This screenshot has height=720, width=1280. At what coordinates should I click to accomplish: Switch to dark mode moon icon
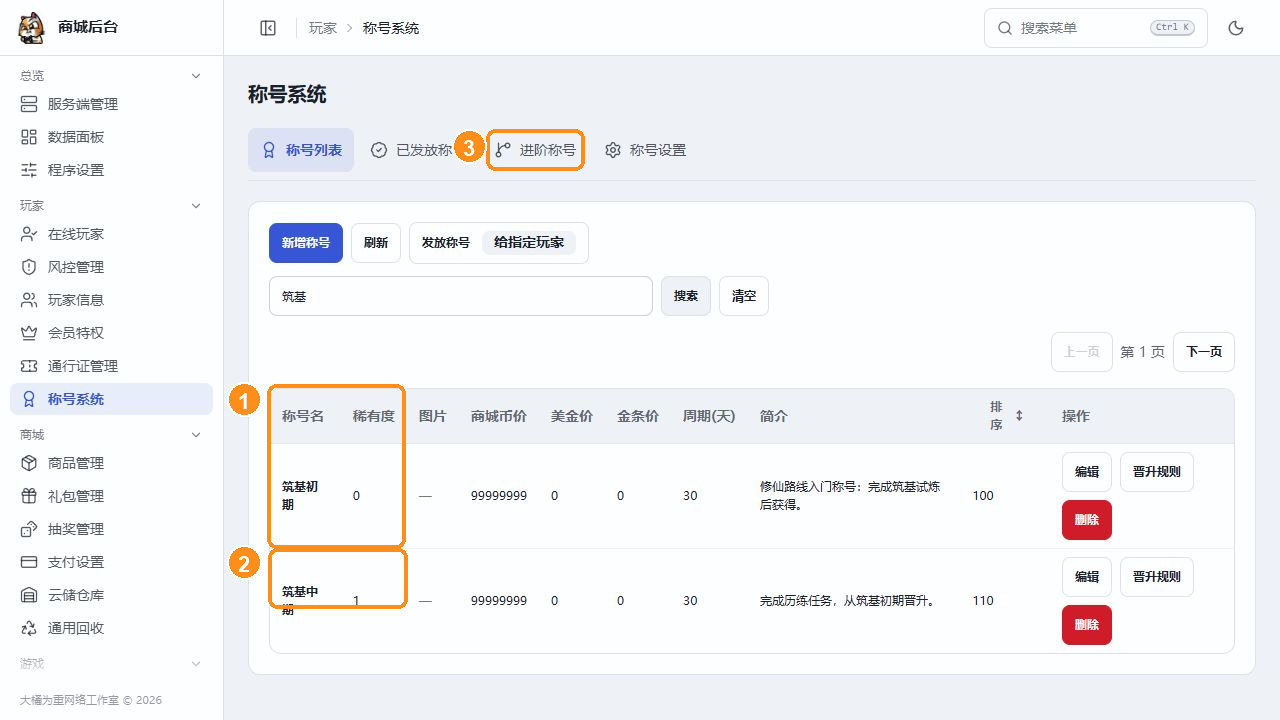(1236, 28)
